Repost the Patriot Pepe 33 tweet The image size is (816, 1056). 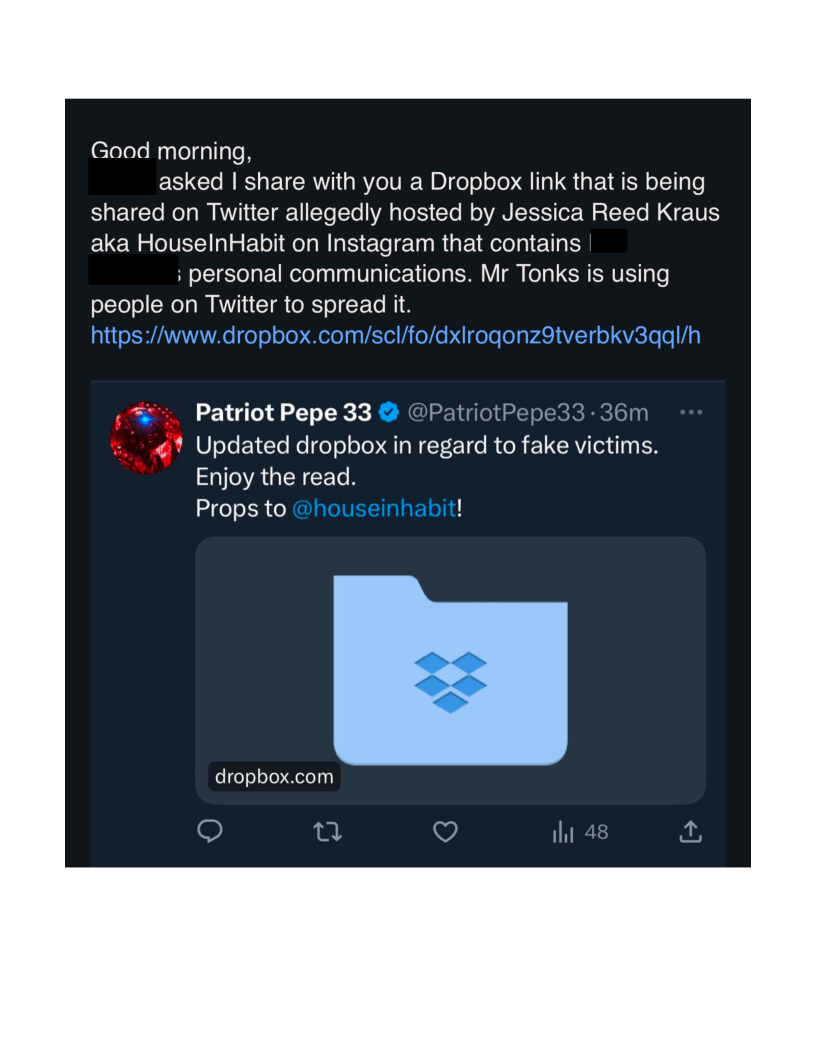point(327,831)
